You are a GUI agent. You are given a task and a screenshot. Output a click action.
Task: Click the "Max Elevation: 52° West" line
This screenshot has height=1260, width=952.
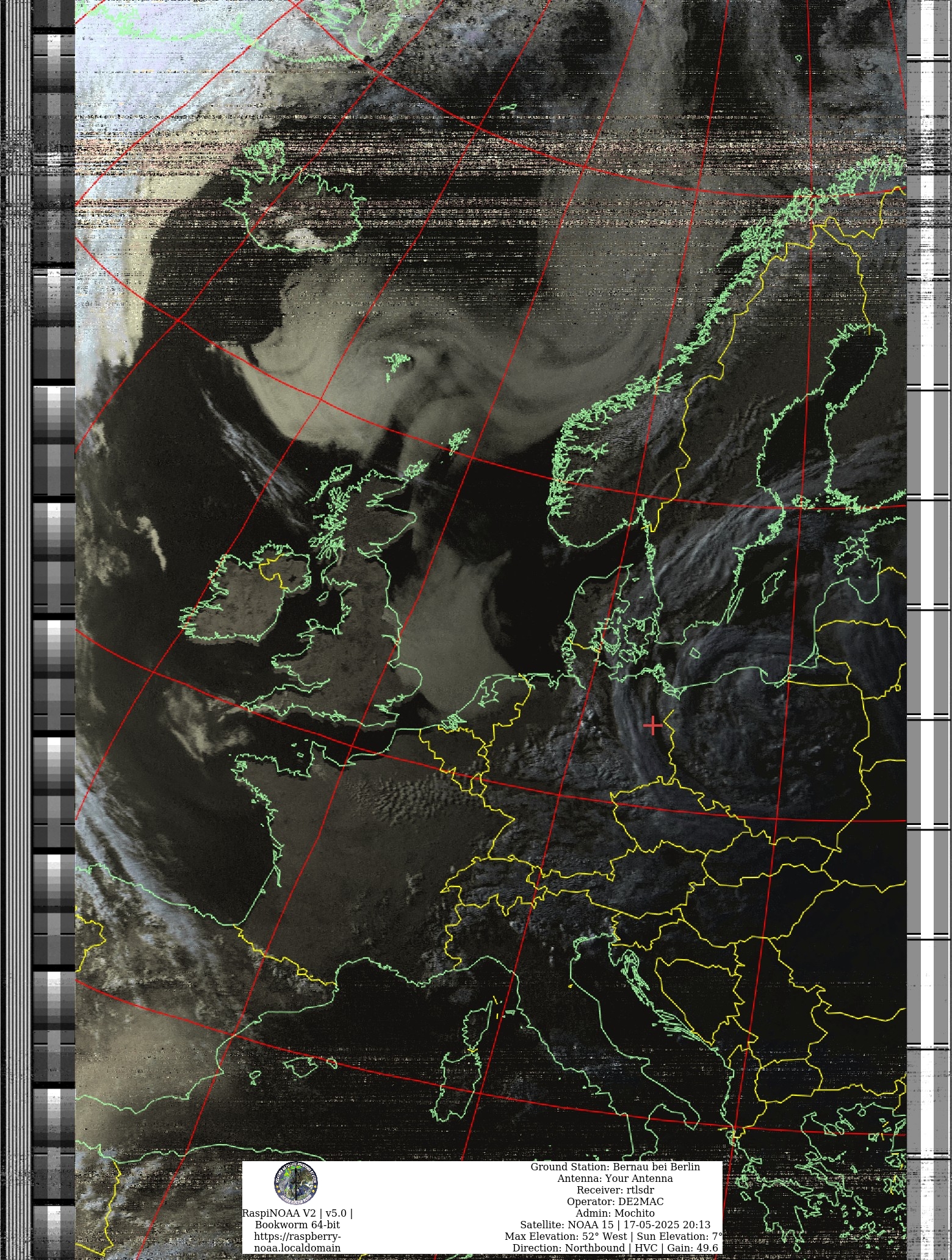pyautogui.click(x=614, y=1236)
